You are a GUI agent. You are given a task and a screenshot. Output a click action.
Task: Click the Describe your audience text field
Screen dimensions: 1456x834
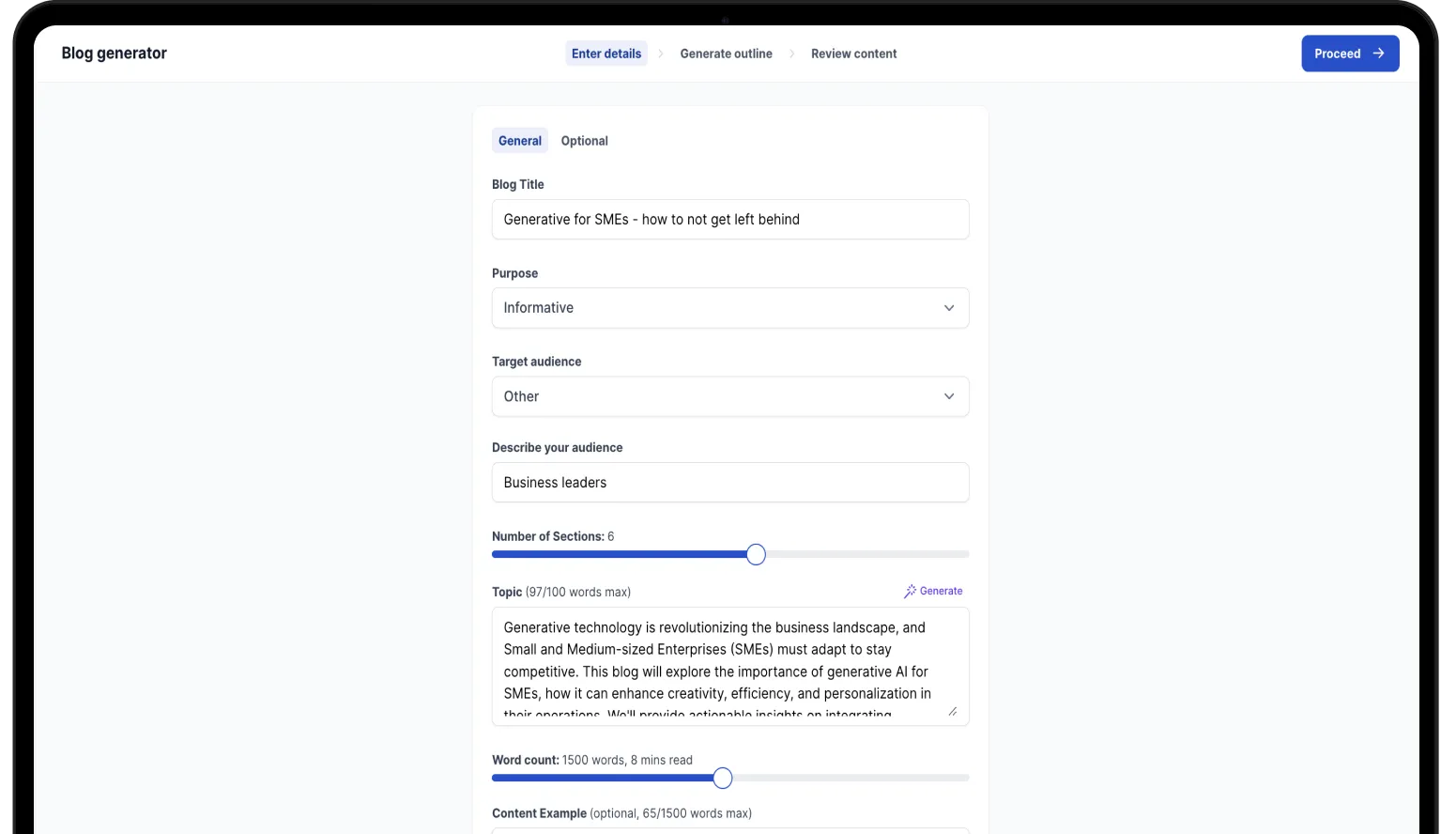coord(729,483)
